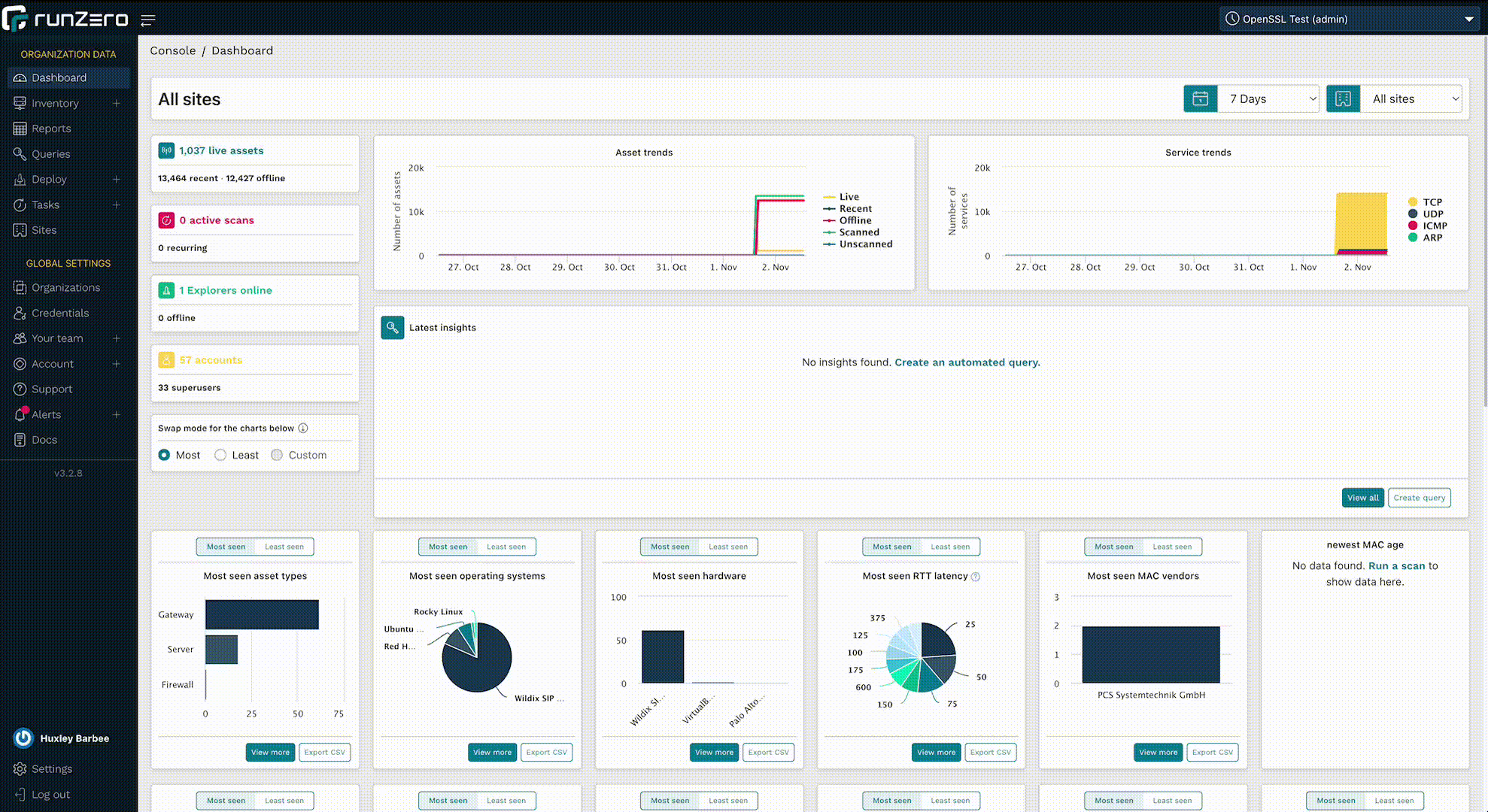Select the Least radio button
The height and width of the screenshot is (812, 1488).
(220, 455)
